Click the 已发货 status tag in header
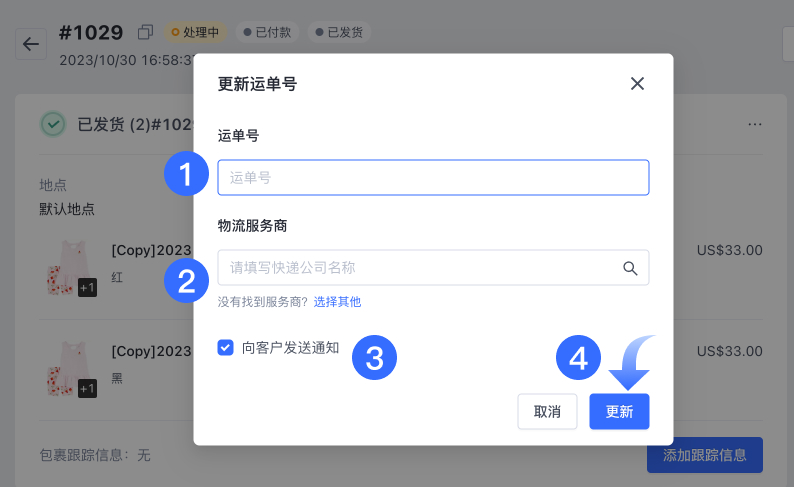 point(339,32)
